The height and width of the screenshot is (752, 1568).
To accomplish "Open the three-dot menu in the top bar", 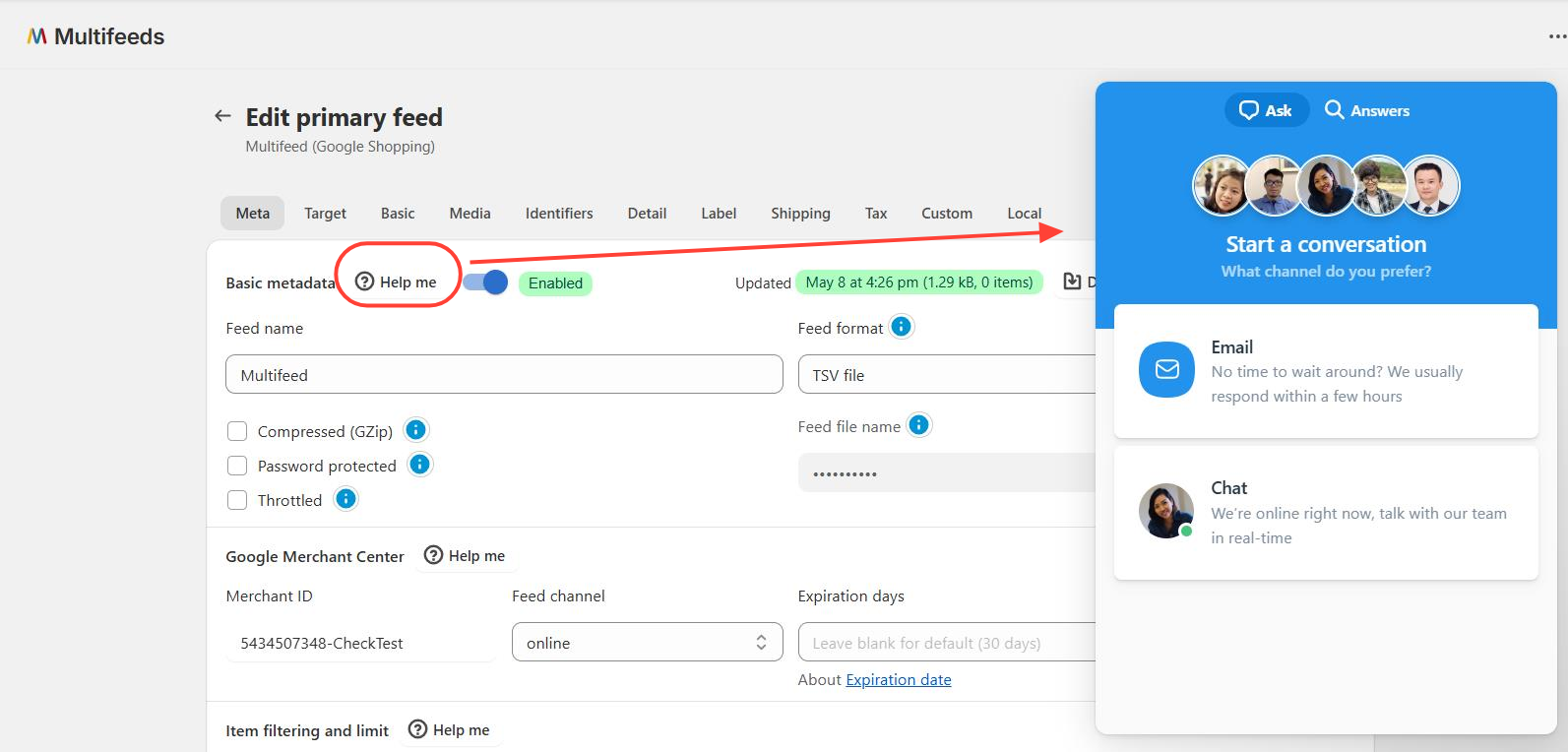I will coord(1557,36).
